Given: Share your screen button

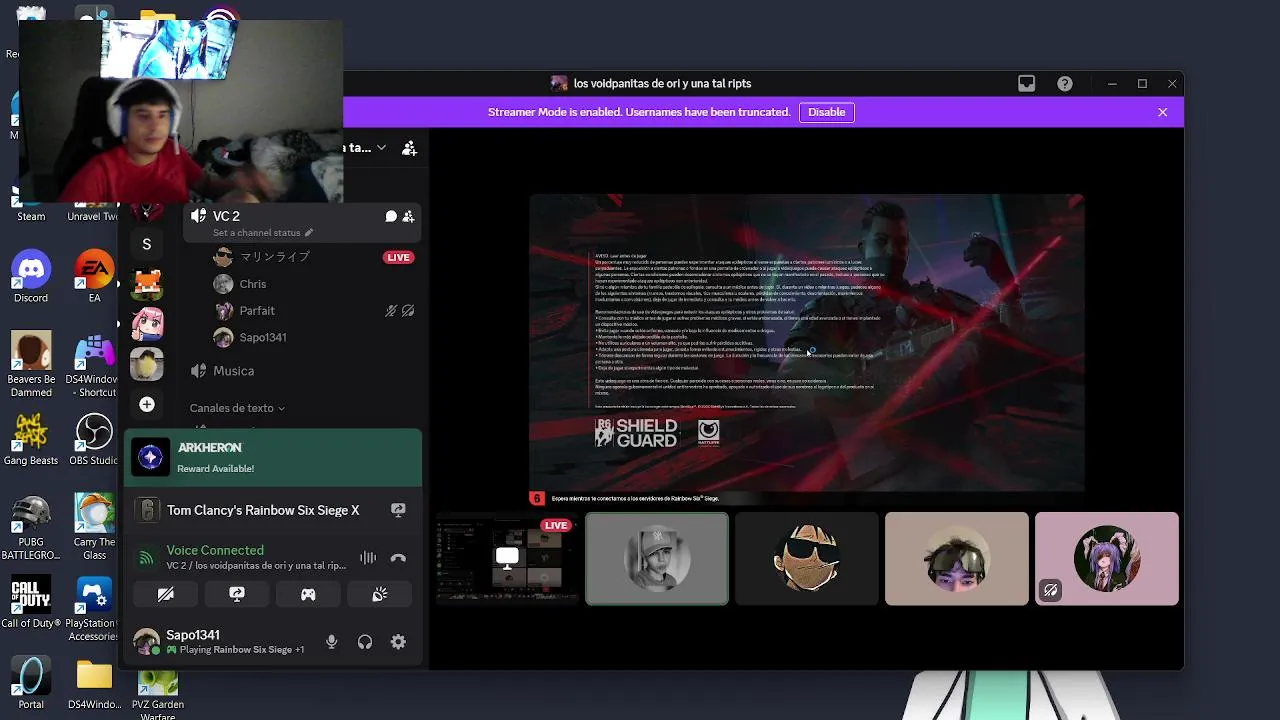Looking at the screenshot, I should click(x=237, y=594).
